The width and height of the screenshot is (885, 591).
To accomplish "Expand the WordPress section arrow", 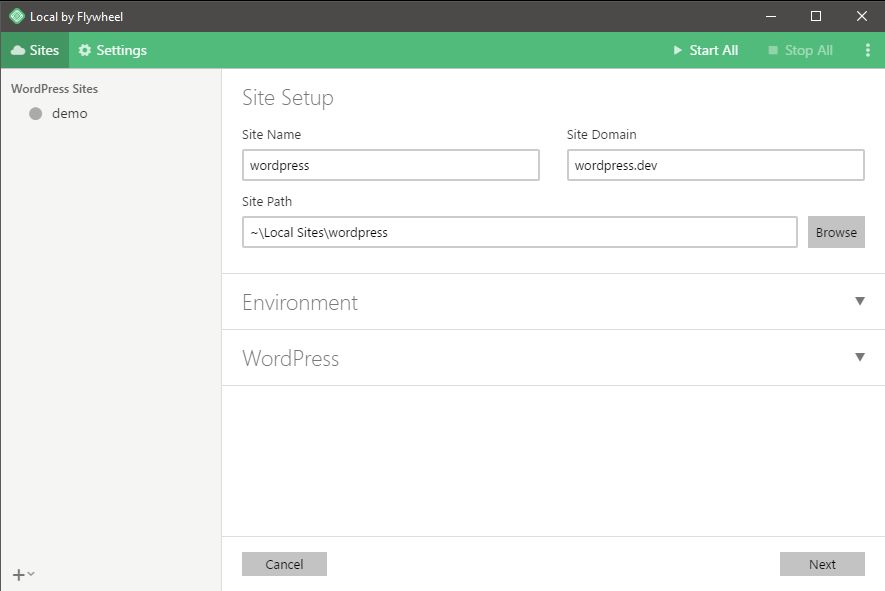I will tap(860, 357).
